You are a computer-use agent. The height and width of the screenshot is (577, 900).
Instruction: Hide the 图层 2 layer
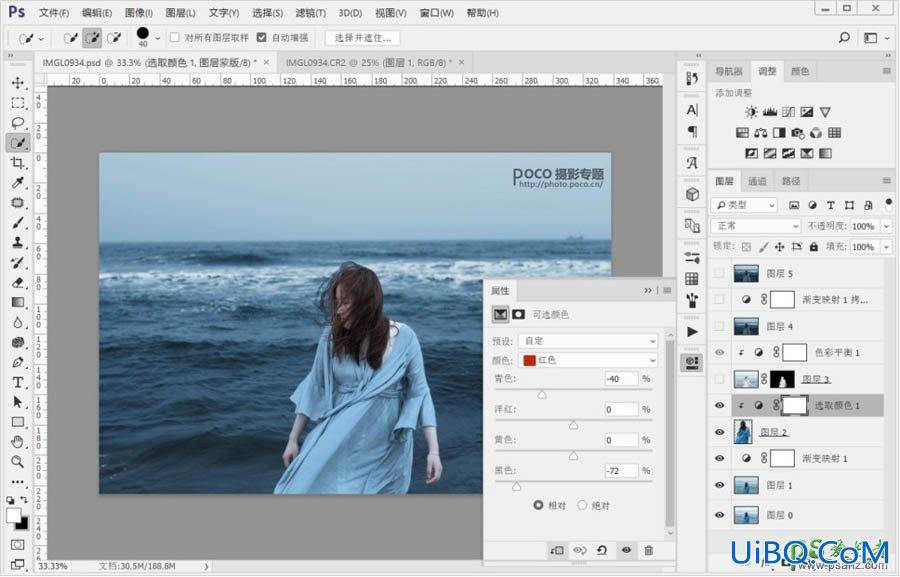[x=719, y=432]
